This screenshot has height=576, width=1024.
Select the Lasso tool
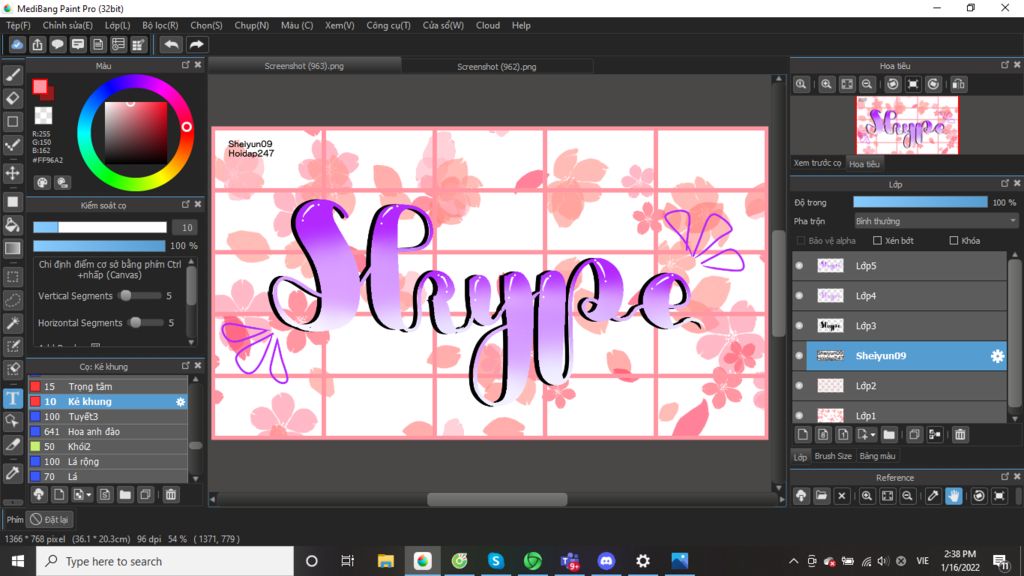pyautogui.click(x=12, y=300)
